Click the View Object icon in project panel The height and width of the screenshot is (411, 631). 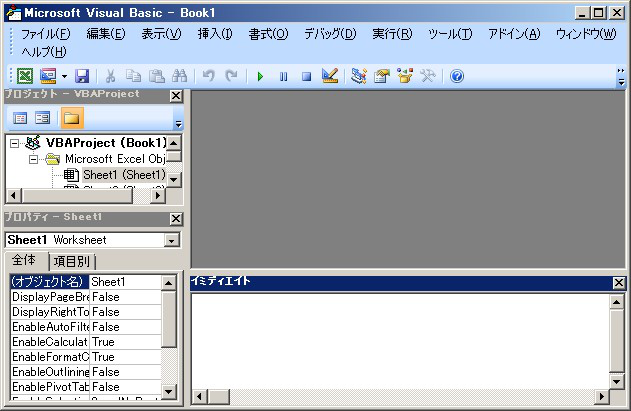point(42,118)
